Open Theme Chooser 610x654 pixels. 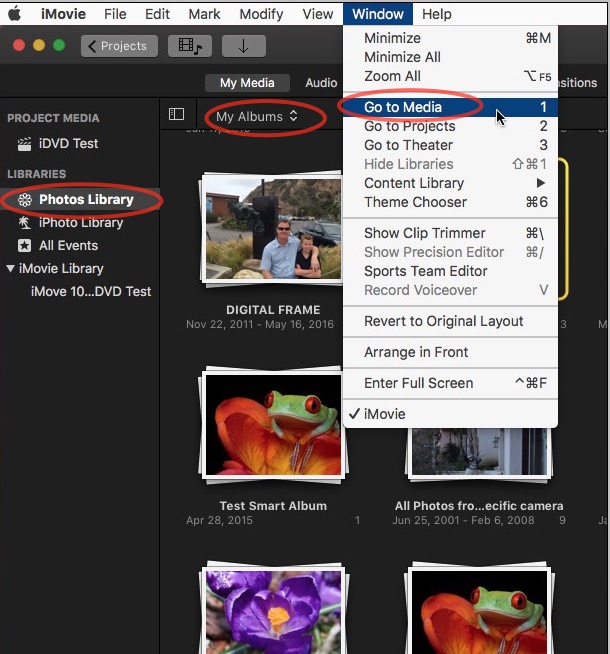[x=450, y=202]
